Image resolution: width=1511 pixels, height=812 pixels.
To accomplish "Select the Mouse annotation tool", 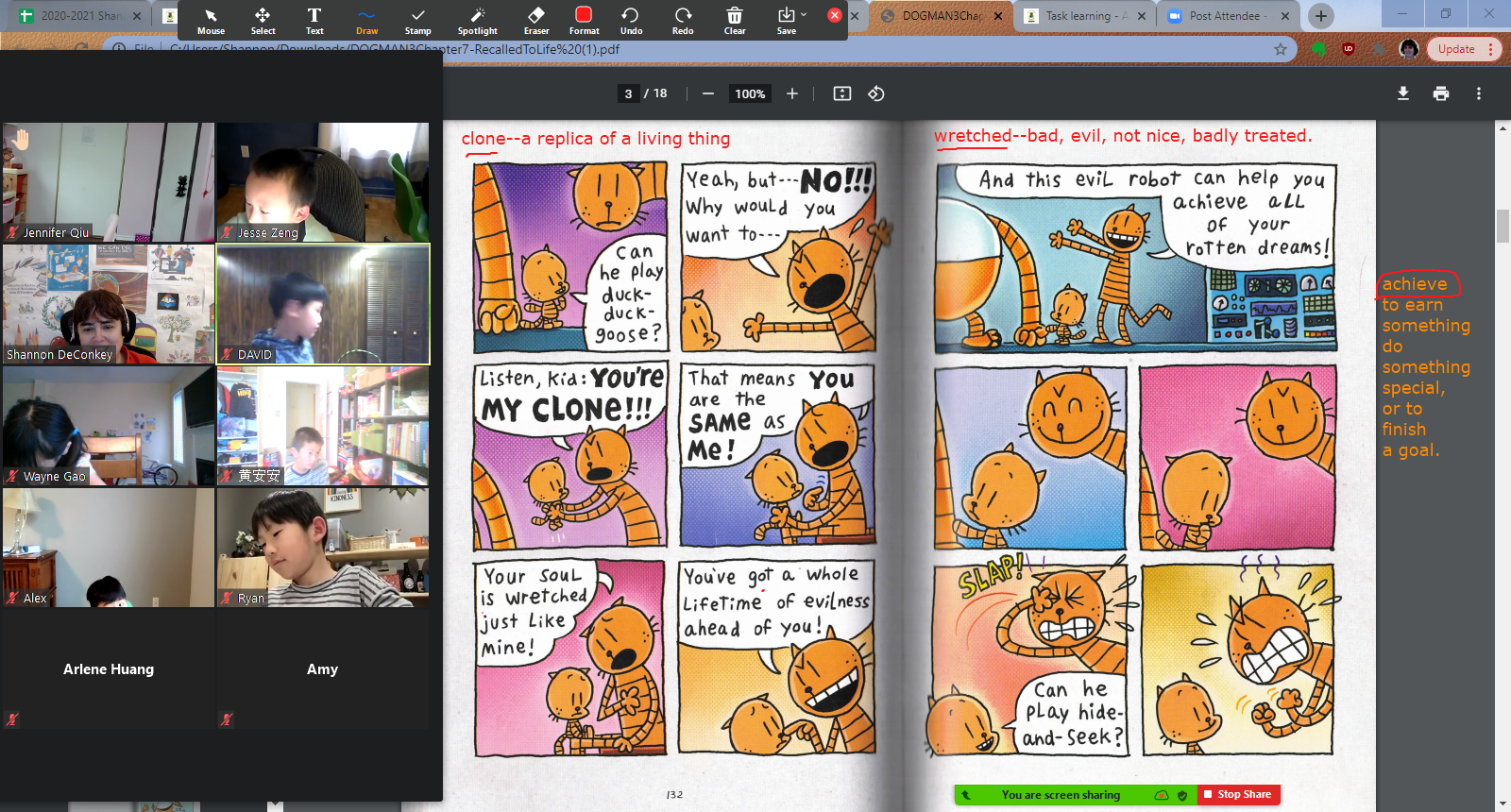I will [211, 21].
